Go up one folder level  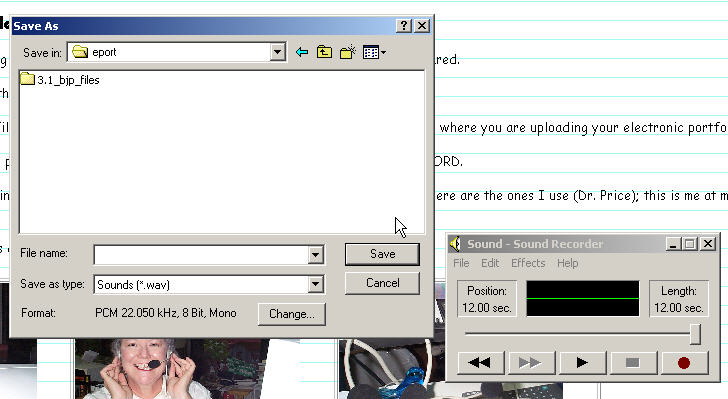point(324,52)
